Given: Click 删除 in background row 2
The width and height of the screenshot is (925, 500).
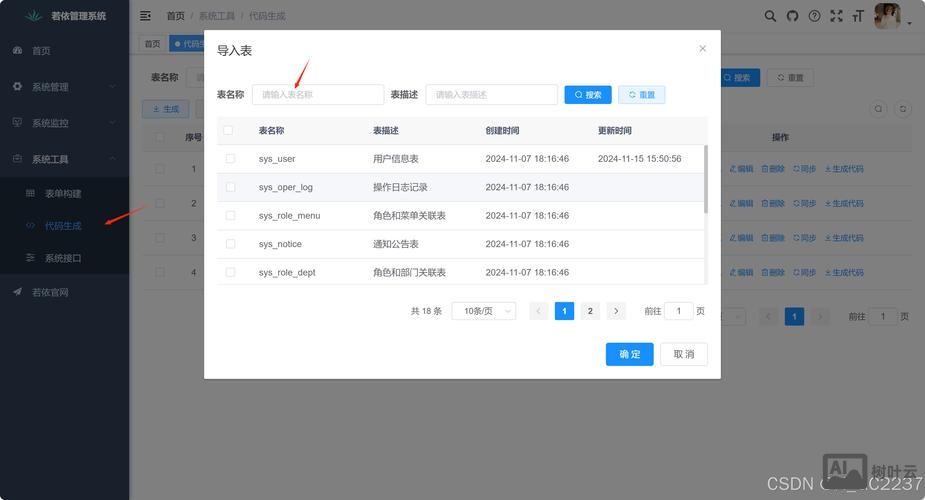Looking at the screenshot, I should point(773,203).
